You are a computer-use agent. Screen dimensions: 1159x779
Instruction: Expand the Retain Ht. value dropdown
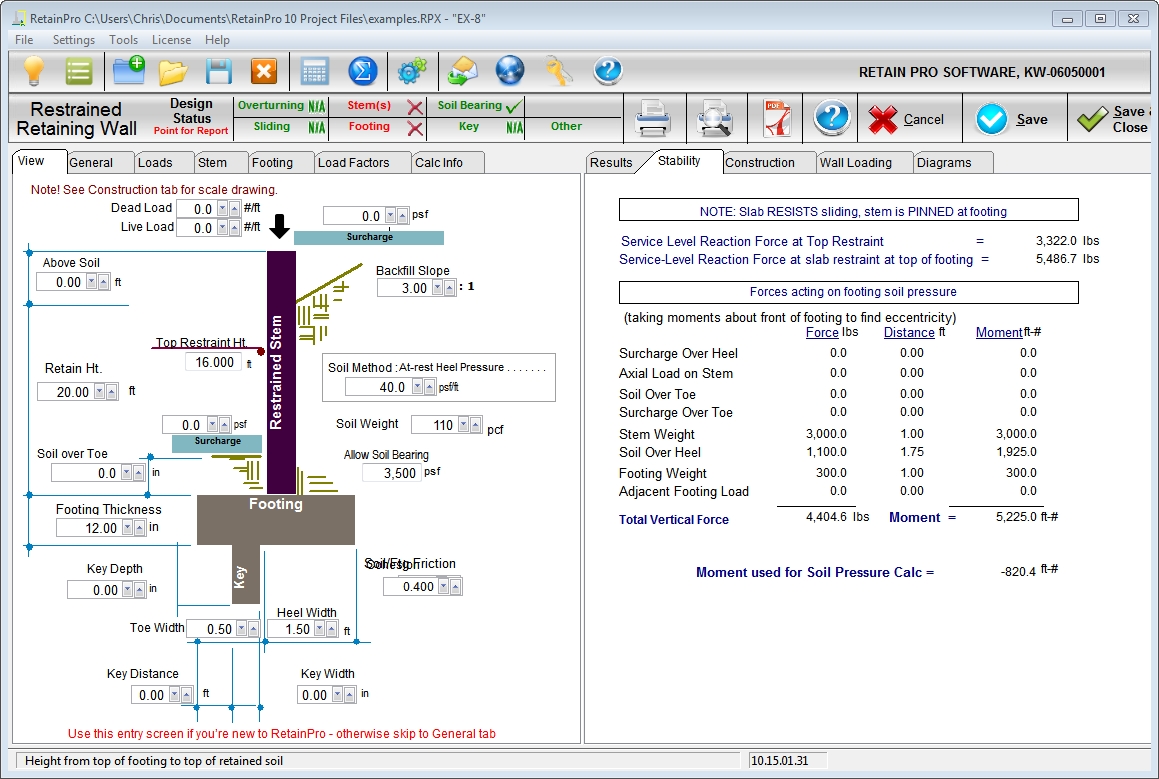click(99, 392)
